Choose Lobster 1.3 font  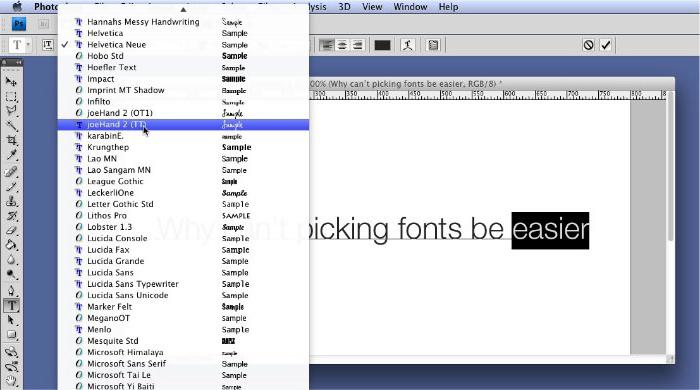pos(183,227)
